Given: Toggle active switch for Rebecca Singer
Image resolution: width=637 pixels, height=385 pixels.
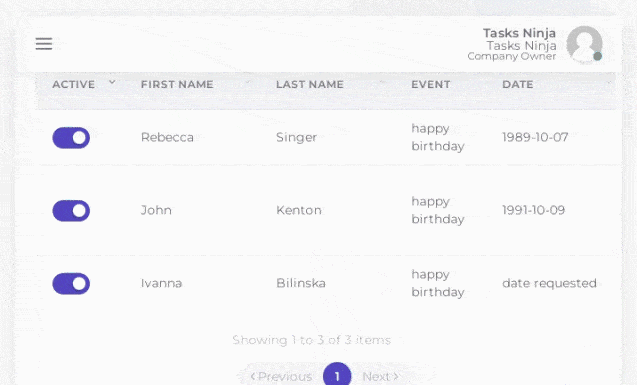Looking at the screenshot, I should click(71, 138).
